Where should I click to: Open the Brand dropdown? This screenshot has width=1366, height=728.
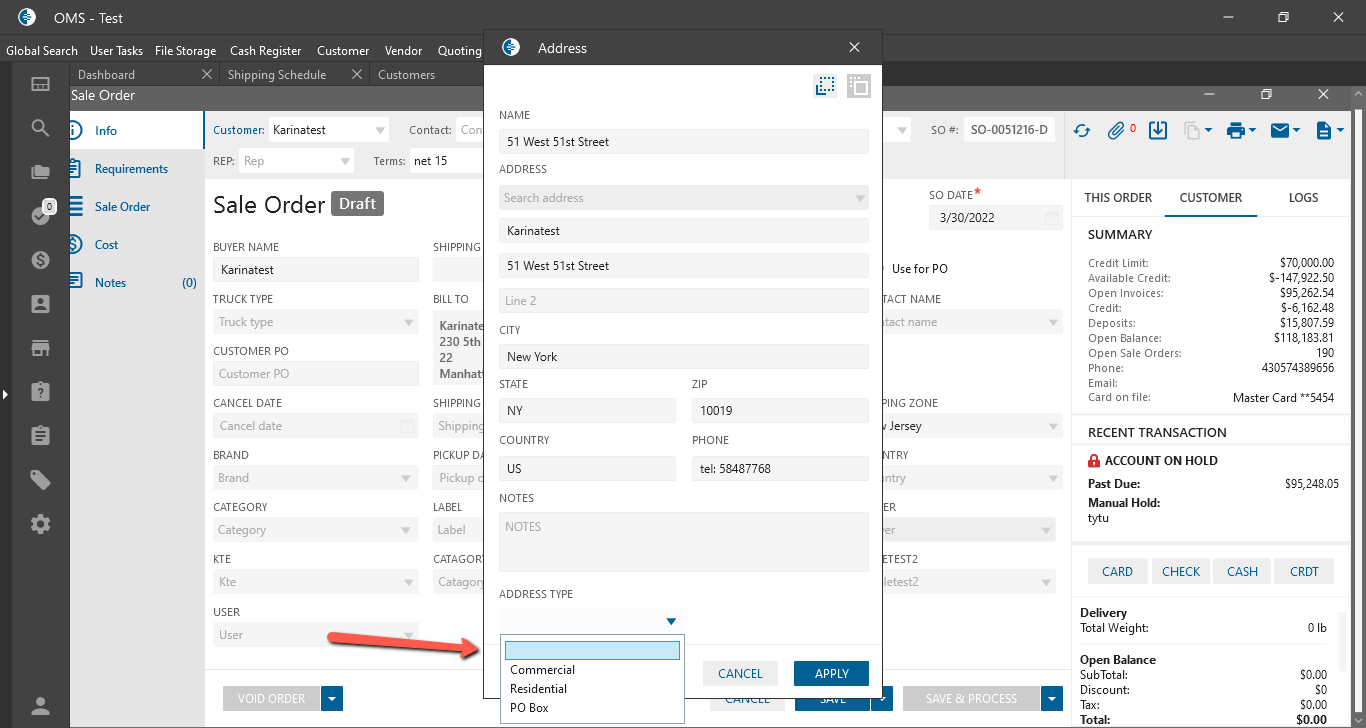316,478
